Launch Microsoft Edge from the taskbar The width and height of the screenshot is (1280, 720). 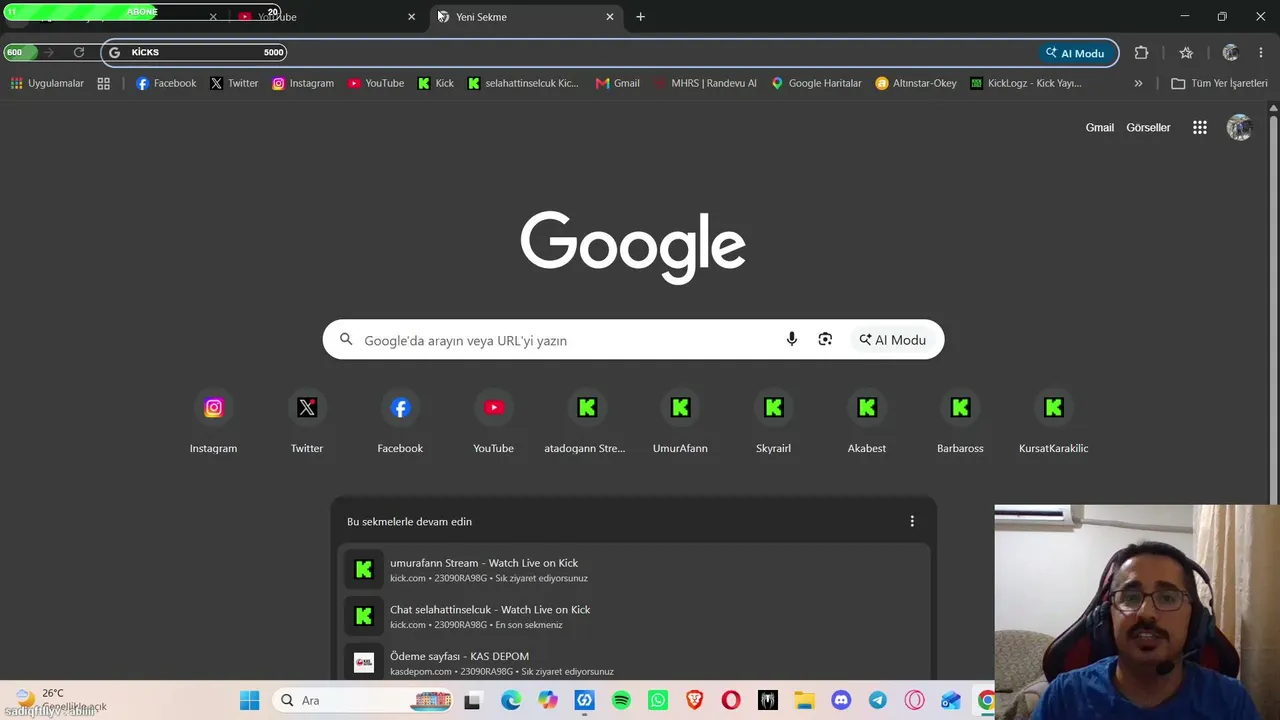(511, 700)
